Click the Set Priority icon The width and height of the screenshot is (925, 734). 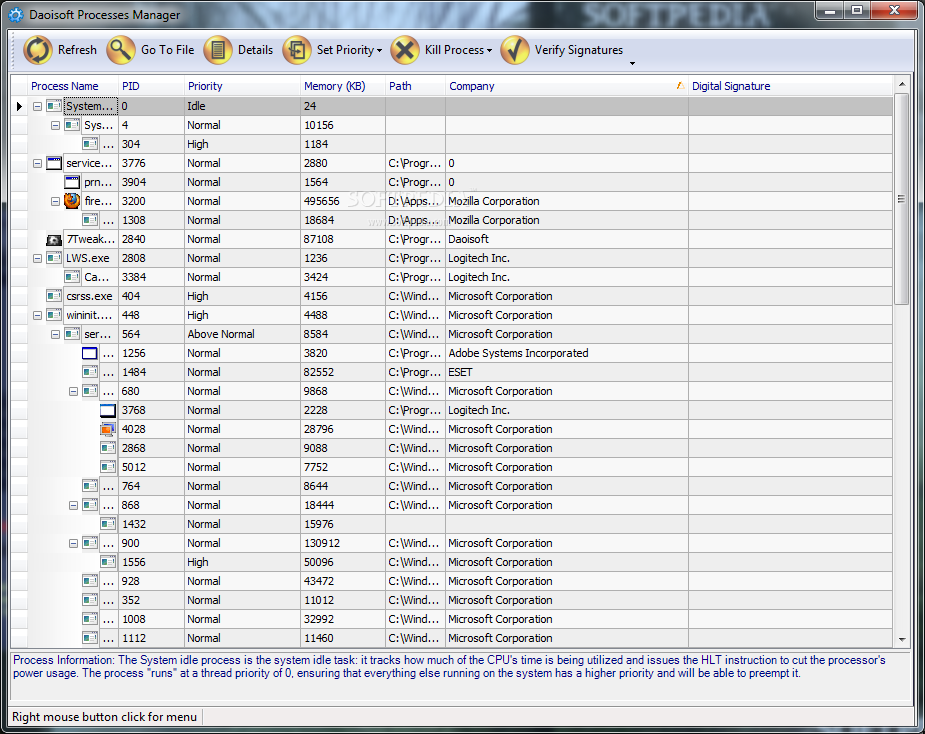(297, 50)
